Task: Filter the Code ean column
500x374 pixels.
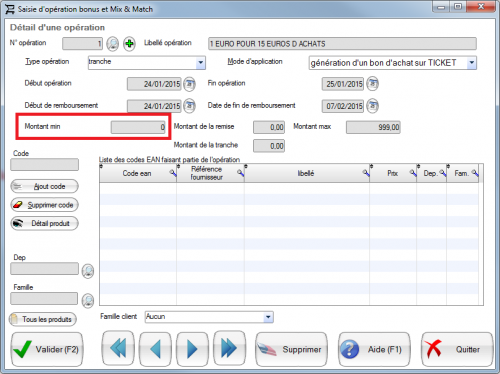Action: point(172,173)
